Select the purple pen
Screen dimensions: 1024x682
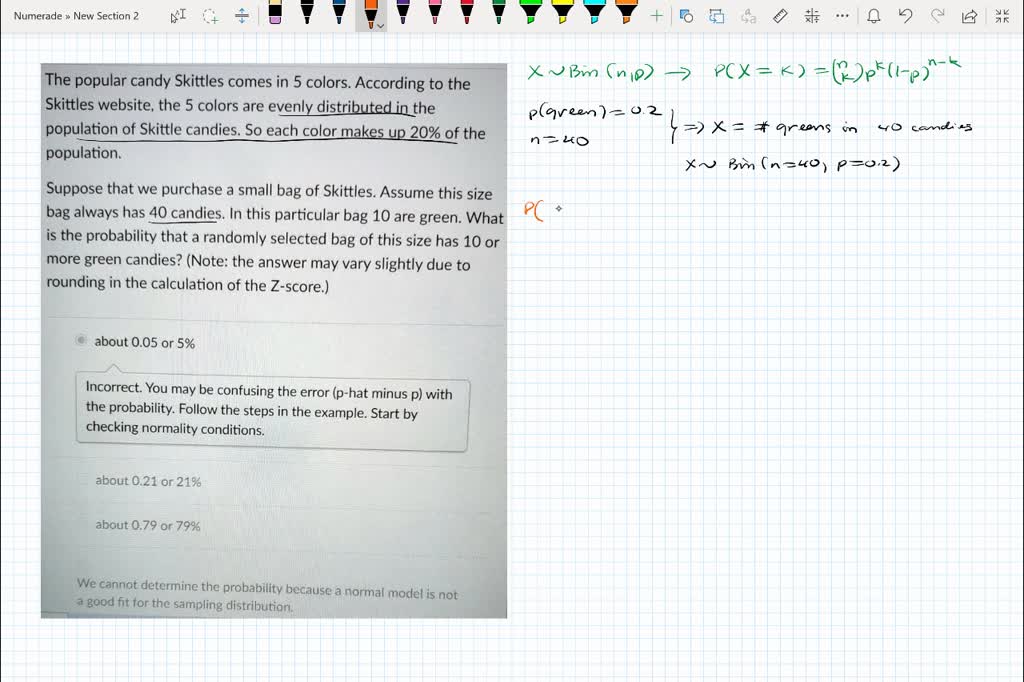(x=403, y=12)
